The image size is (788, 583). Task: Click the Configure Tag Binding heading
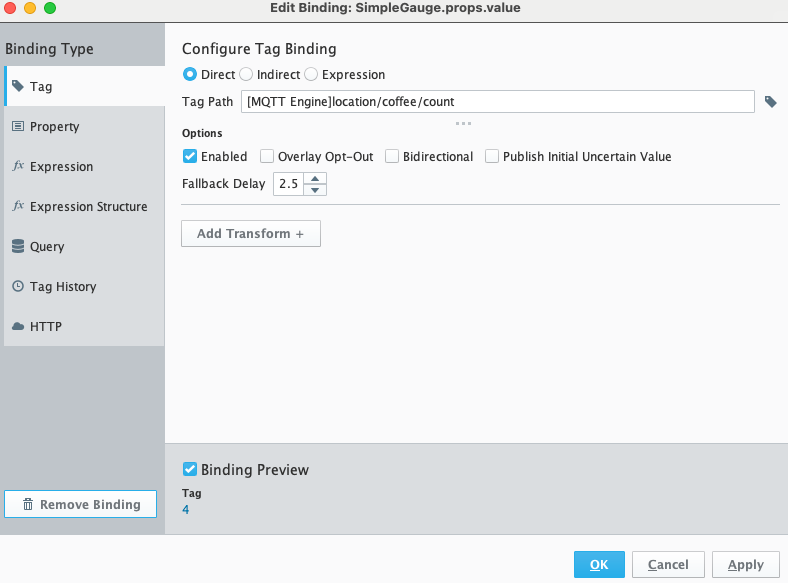coord(259,49)
